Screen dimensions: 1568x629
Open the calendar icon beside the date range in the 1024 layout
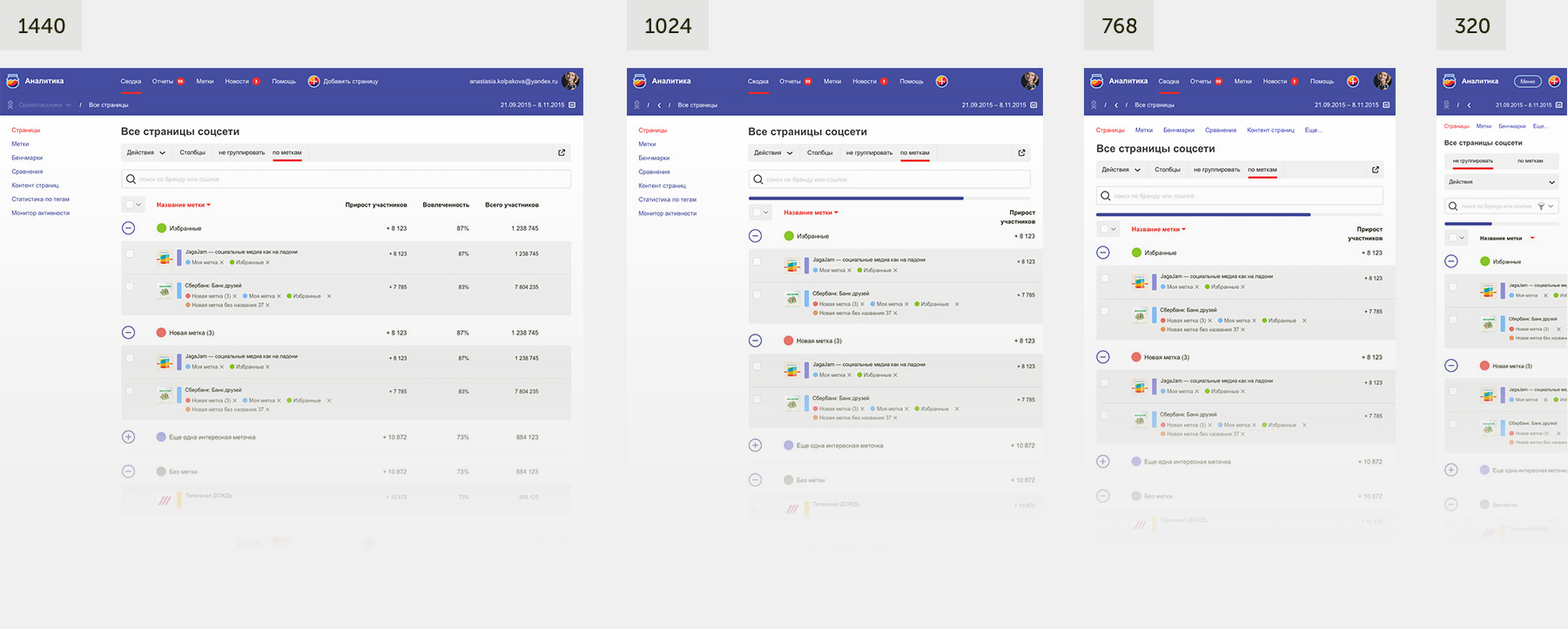(x=1033, y=105)
